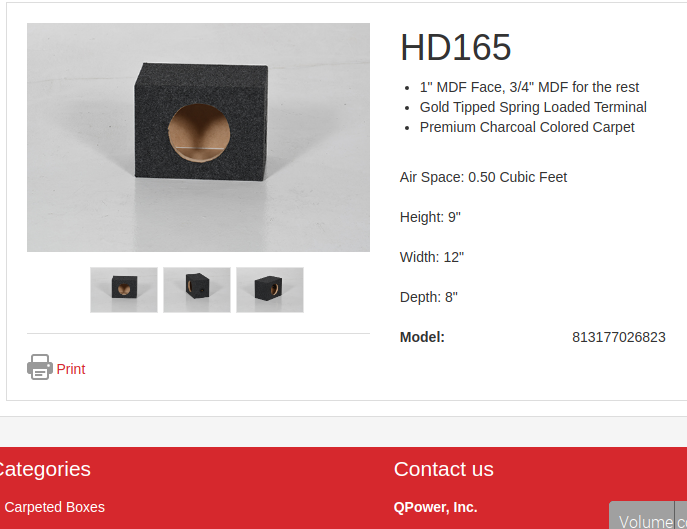Click the Categories footer heading
Screen dimensions: 687x529
(x=44, y=469)
